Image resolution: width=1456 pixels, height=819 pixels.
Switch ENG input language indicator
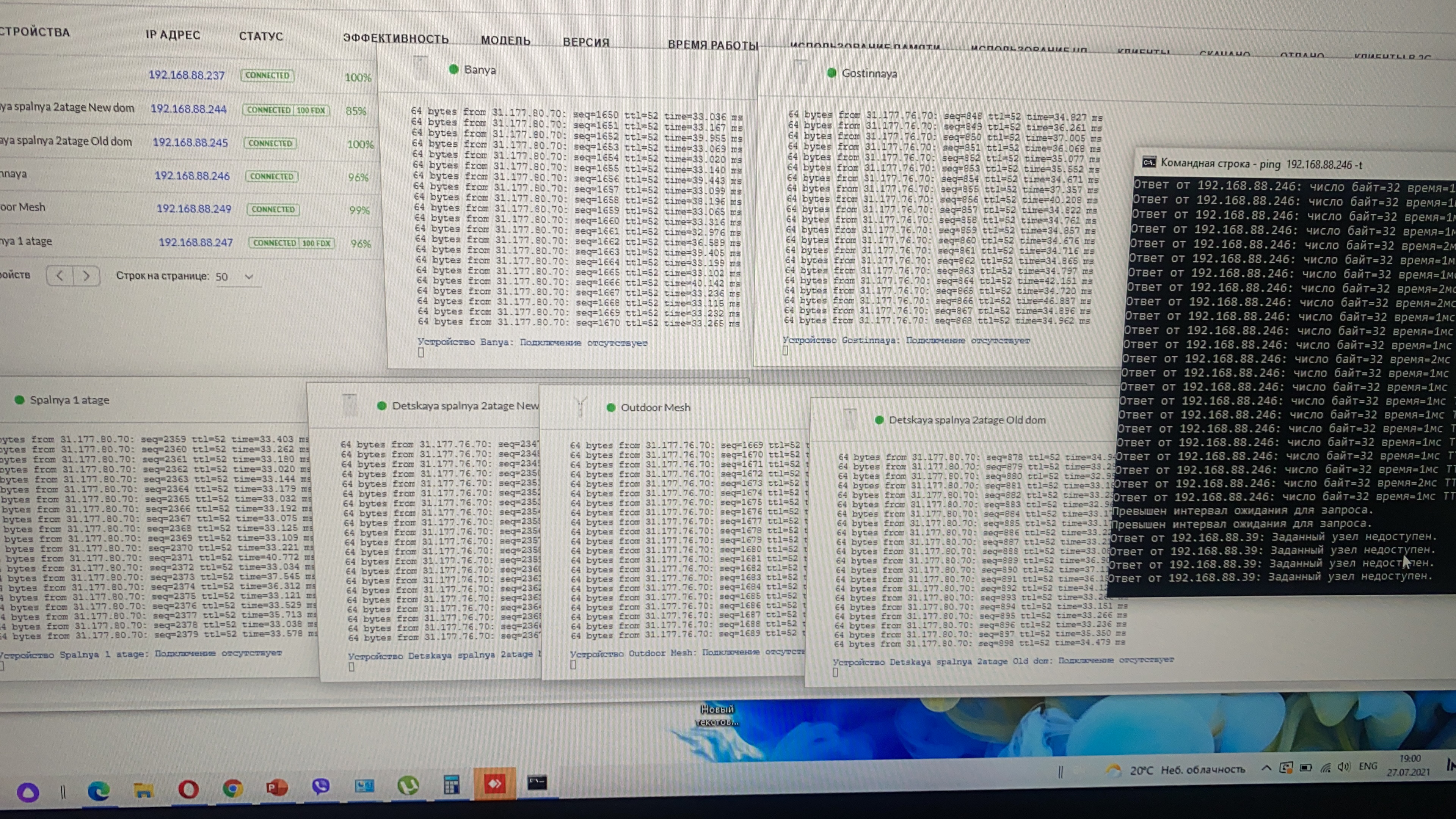[1368, 766]
